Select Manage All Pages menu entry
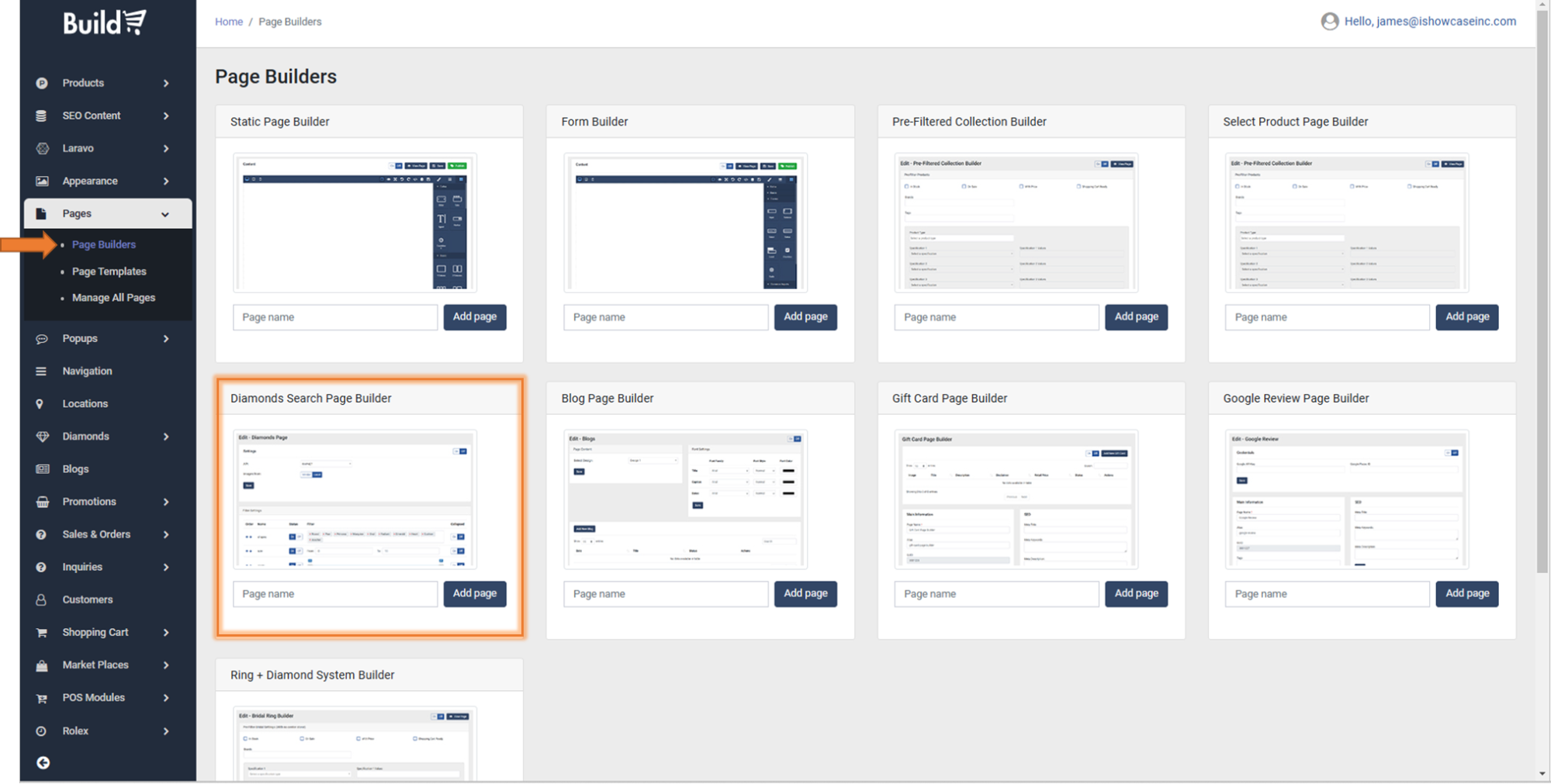This screenshot has height=784, width=1551. click(x=113, y=297)
